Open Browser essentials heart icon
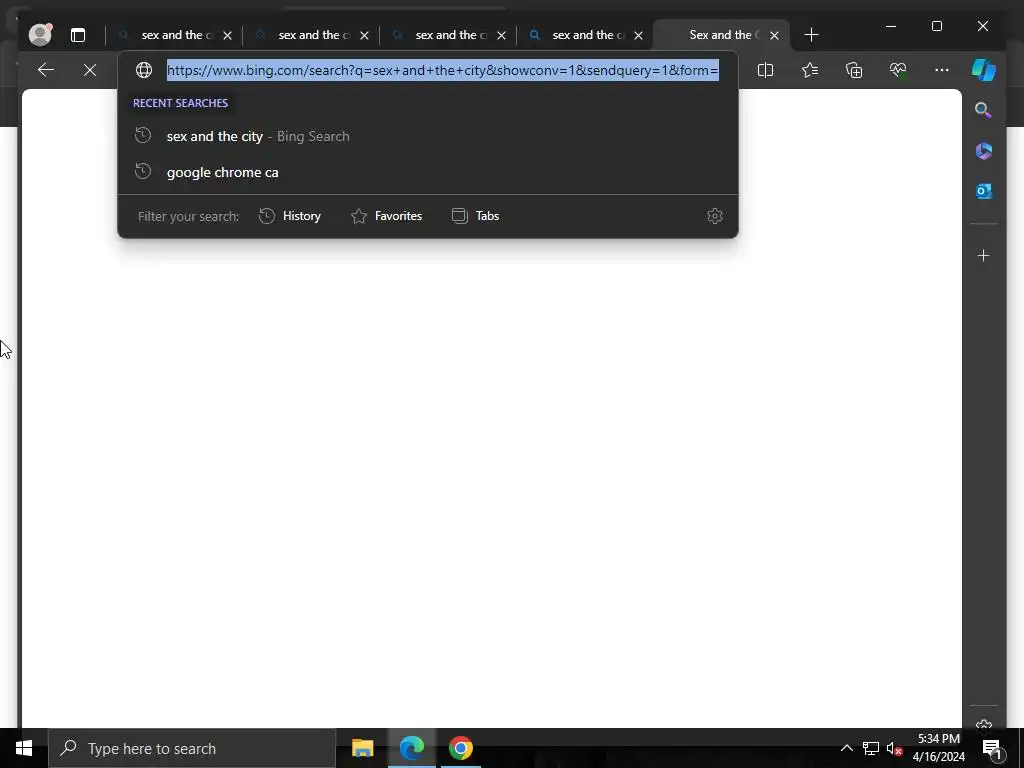Image resolution: width=1024 pixels, height=768 pixels. pyautogui.click(x=898, y=70)
